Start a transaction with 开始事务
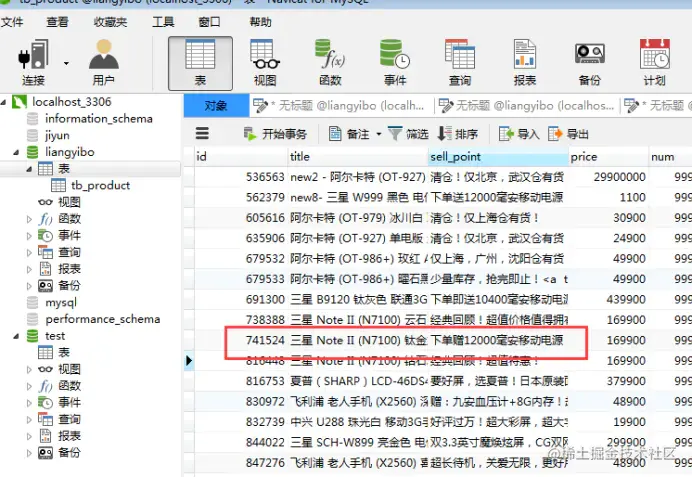This screenshot has height=477, width=692. pyautogui.click(x=275, y=134)
